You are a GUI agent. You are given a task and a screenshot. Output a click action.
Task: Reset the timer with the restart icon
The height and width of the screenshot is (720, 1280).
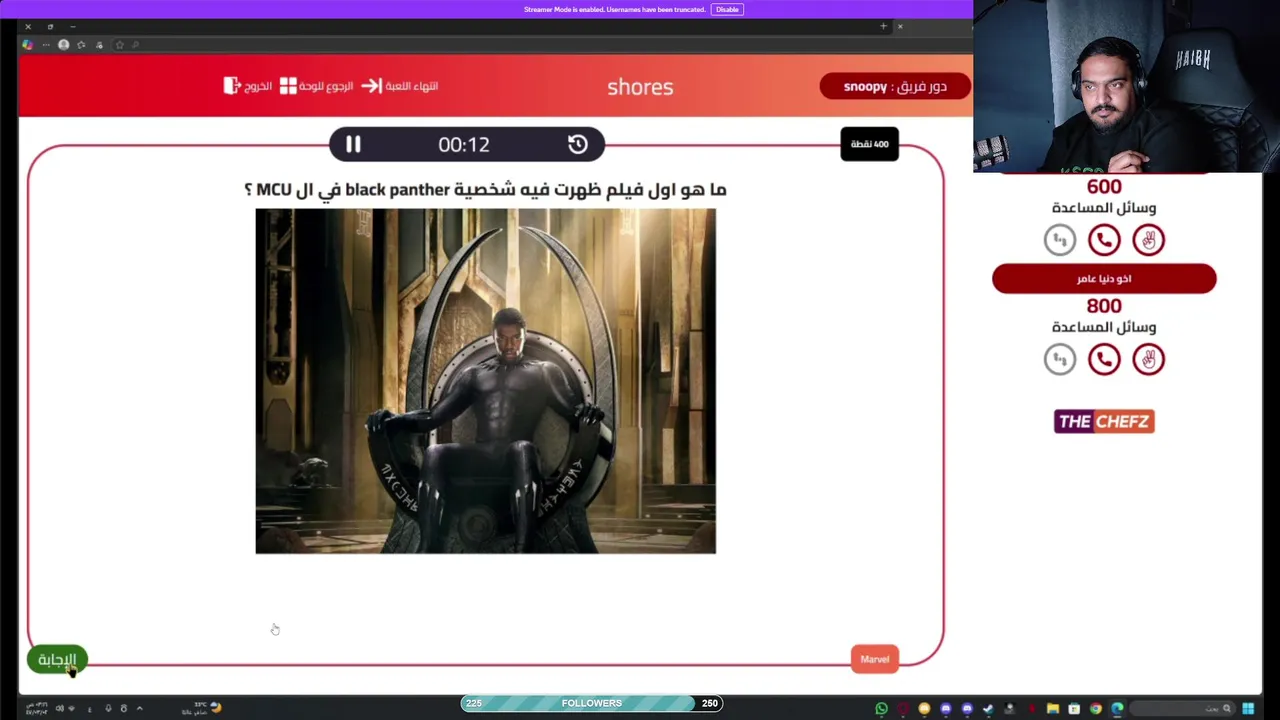coord(578,144)
